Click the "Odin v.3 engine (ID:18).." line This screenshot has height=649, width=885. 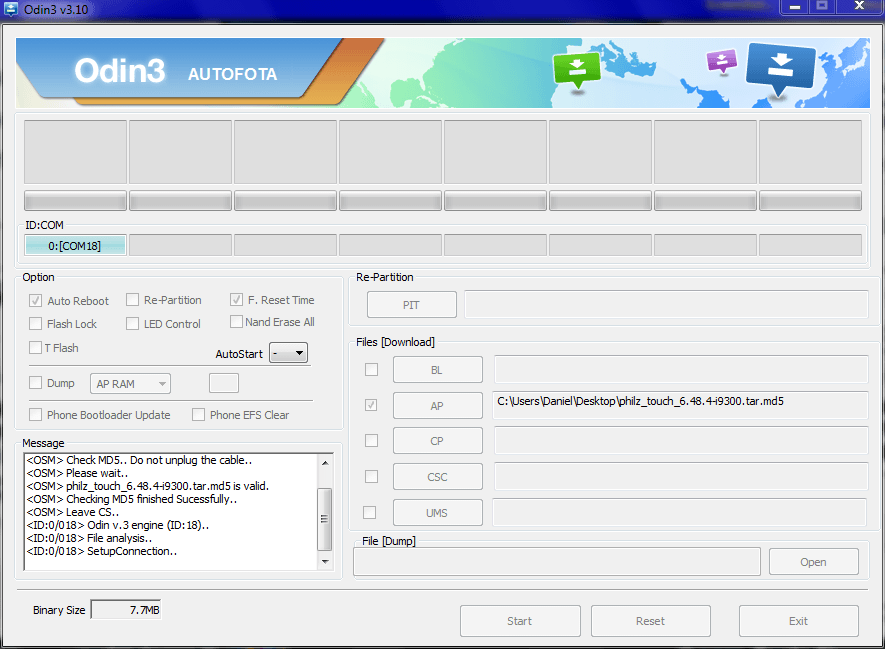pyautogui.click(x=118, y=525)
